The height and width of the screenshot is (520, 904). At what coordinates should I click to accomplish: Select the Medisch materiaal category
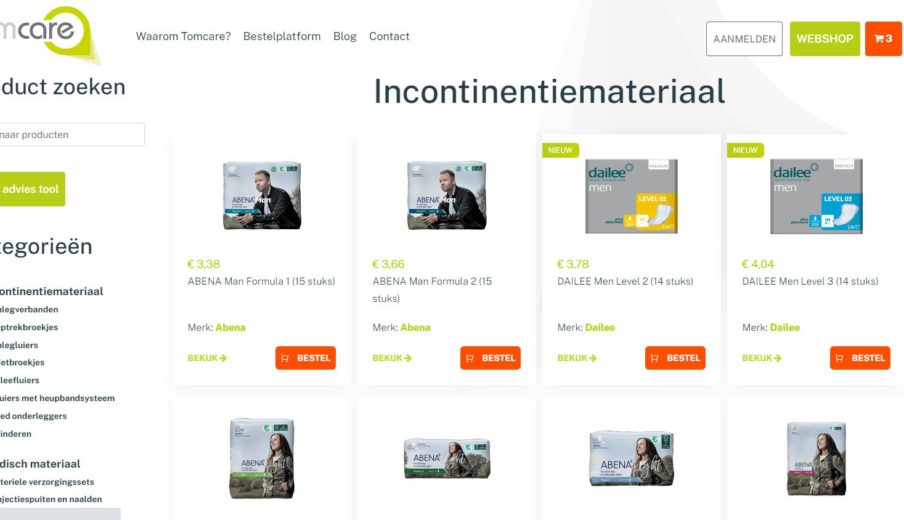40,464
